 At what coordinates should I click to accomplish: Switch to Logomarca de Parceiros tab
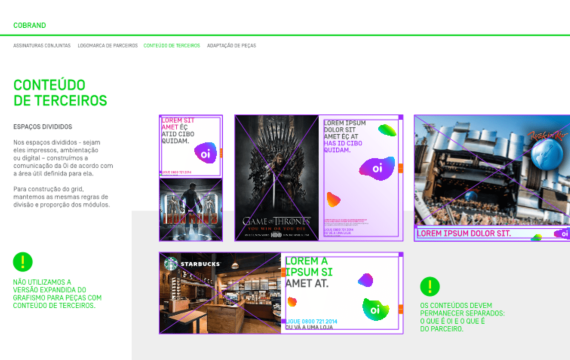(x=108, y=45)
